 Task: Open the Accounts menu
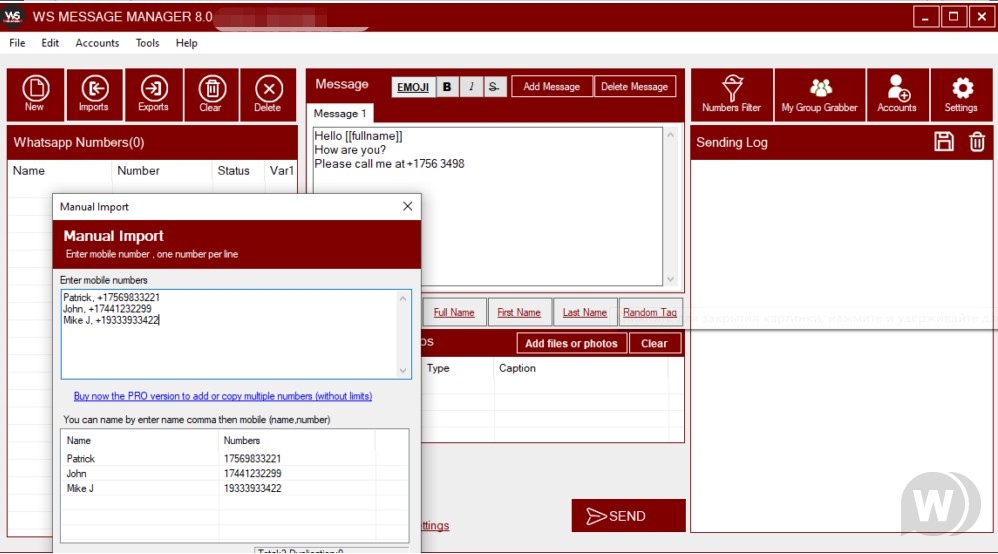97,43
